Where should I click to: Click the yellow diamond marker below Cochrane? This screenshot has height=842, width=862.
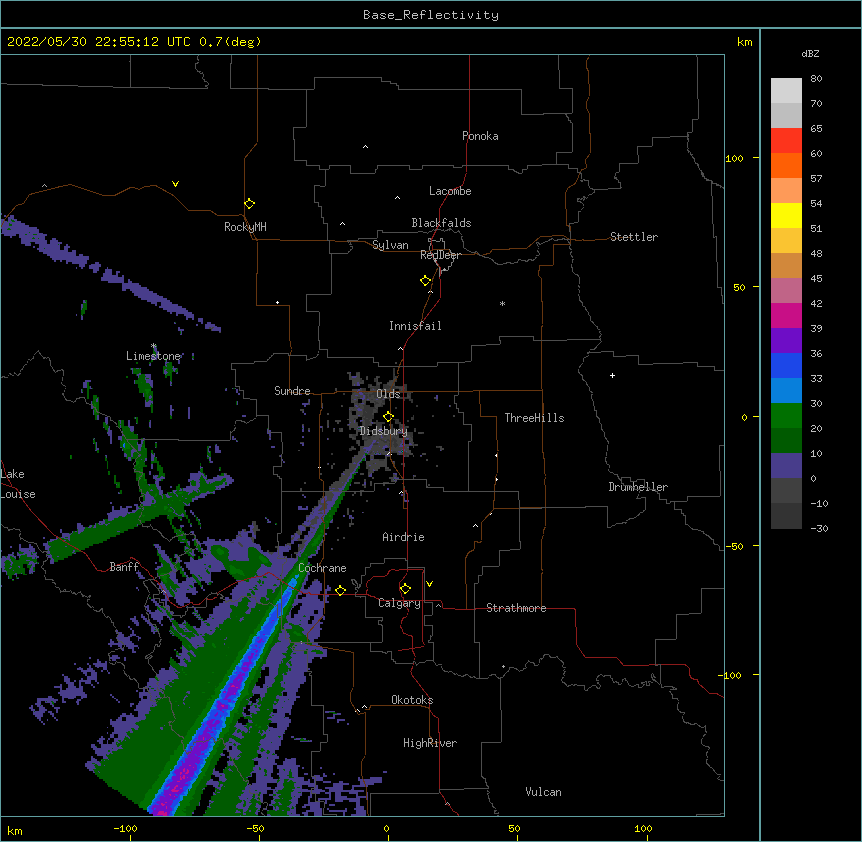tap(341, 591)
